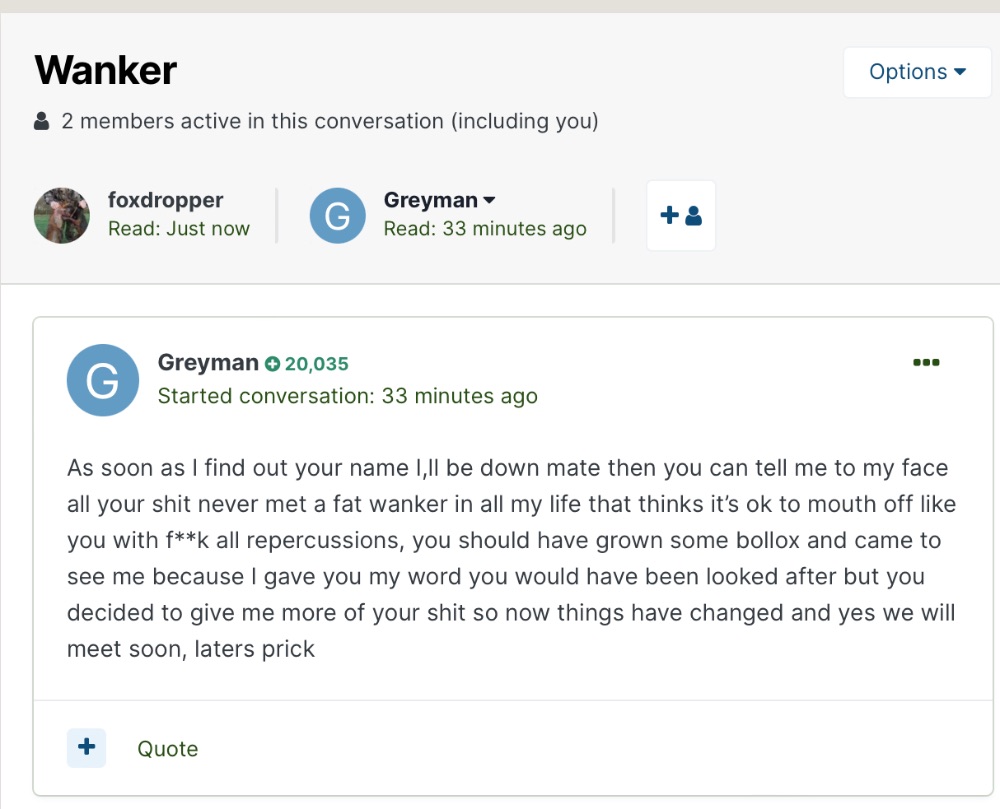Click the 20,035 reputation count
This screenshot has width=1000, height=809.
316,364
